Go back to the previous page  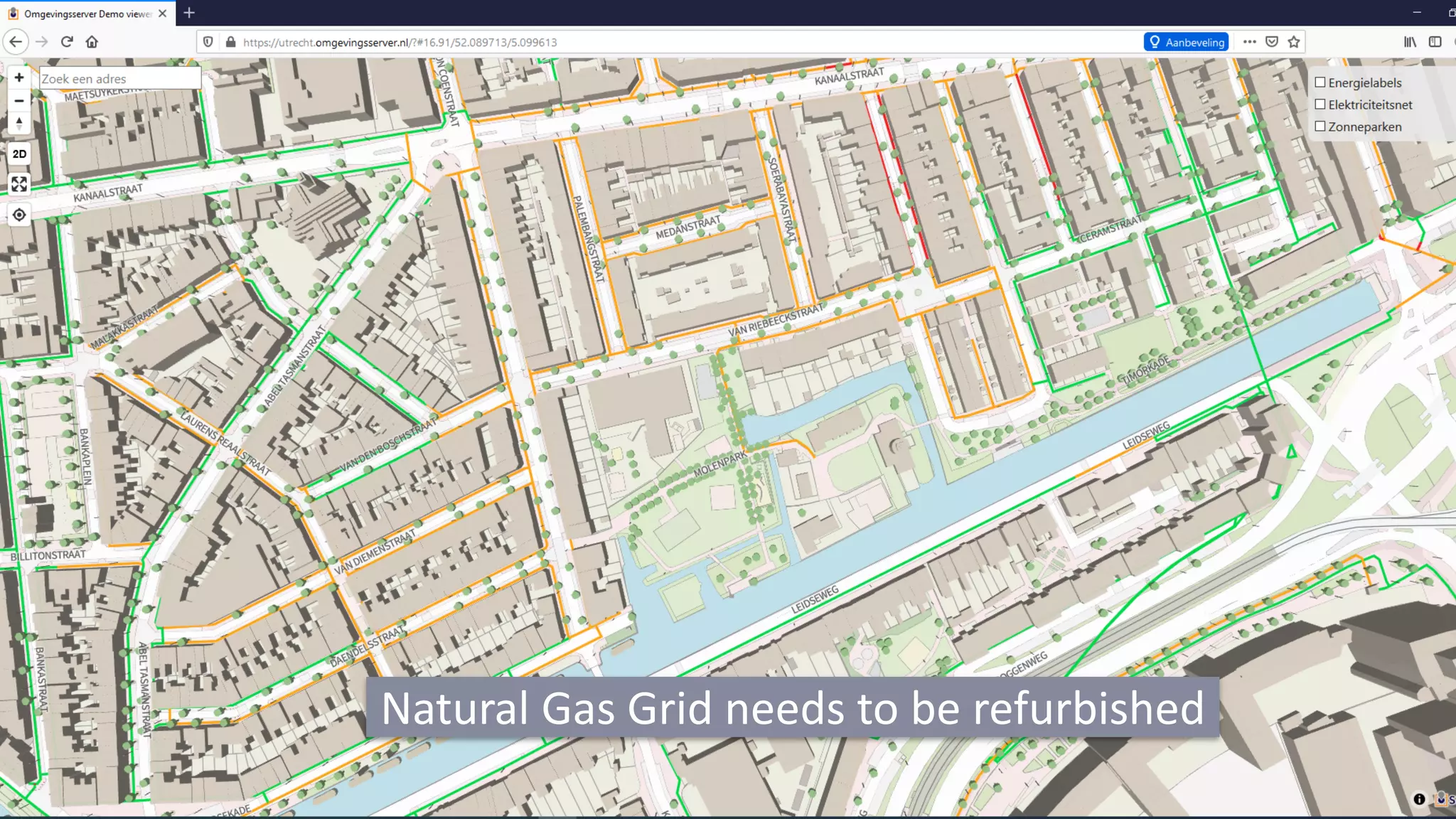[16, 42]
